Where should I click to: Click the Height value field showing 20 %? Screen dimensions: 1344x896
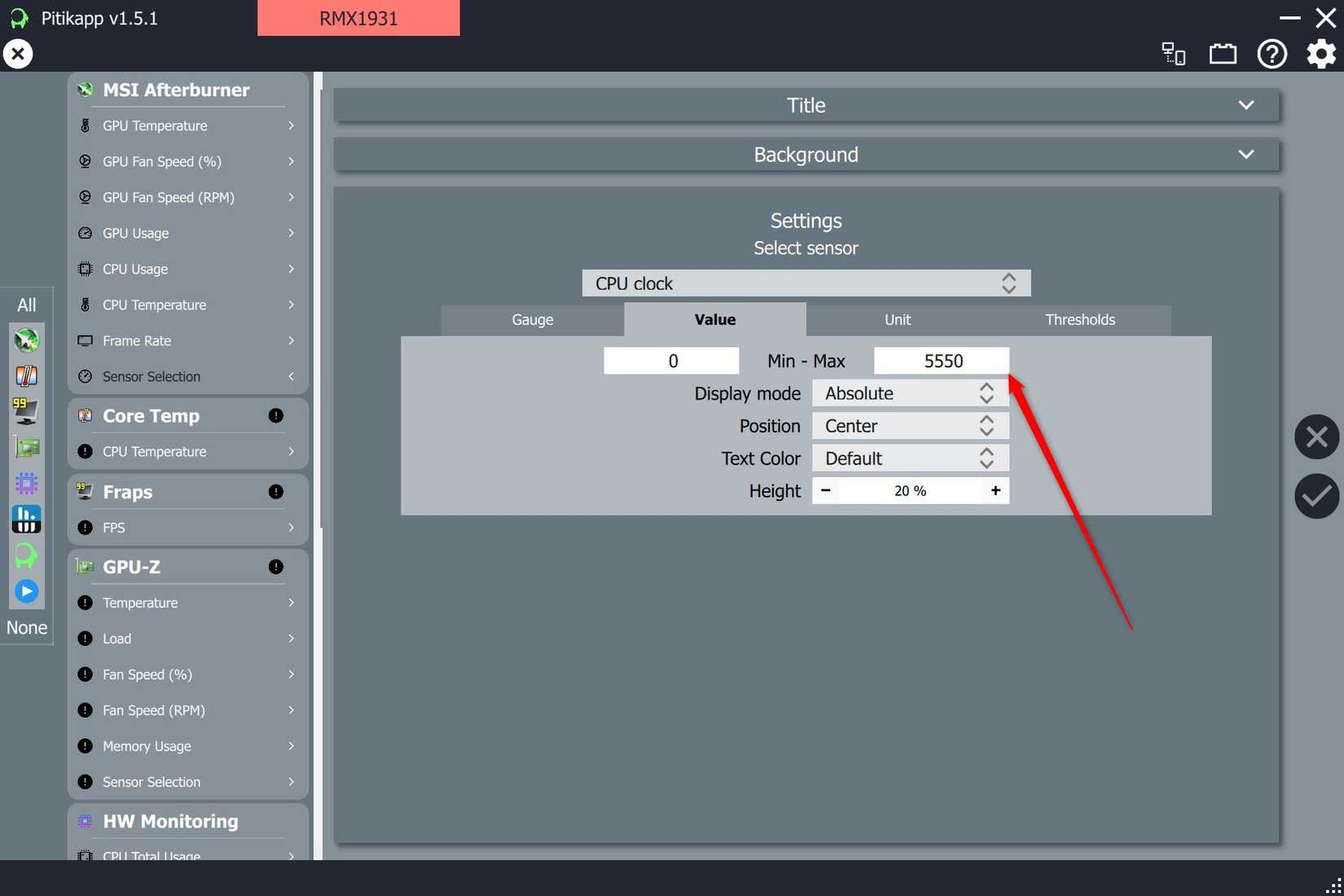(x=910, y=490)
